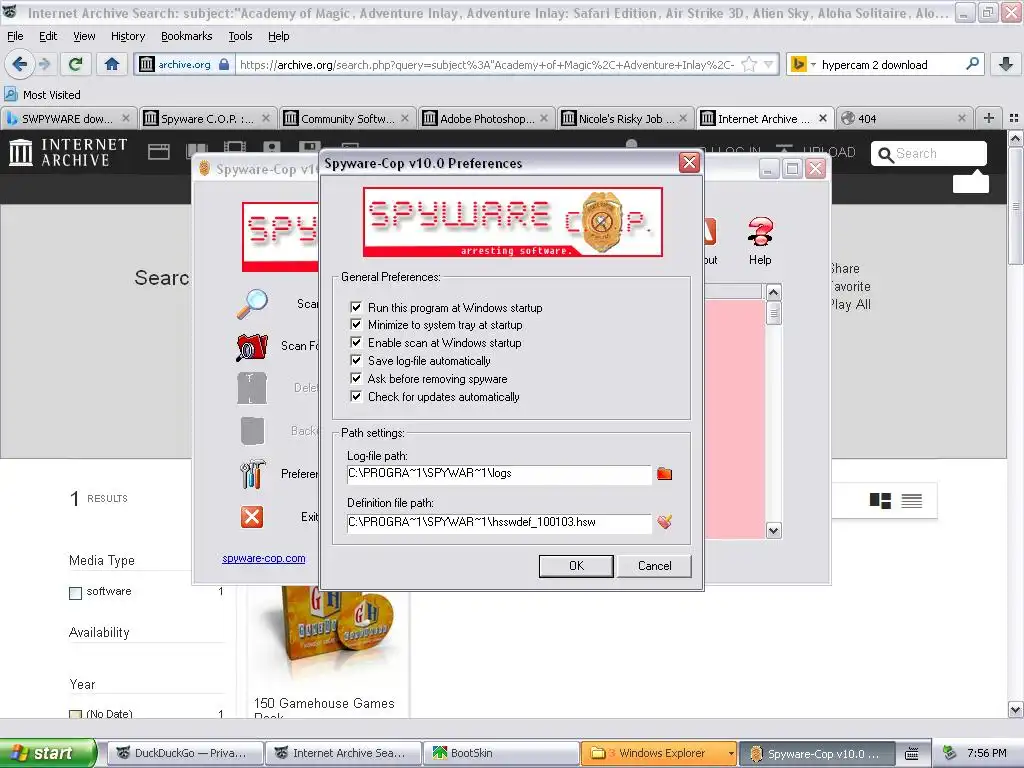Open a new browser tab with plus button

click(x=989, y=118)
